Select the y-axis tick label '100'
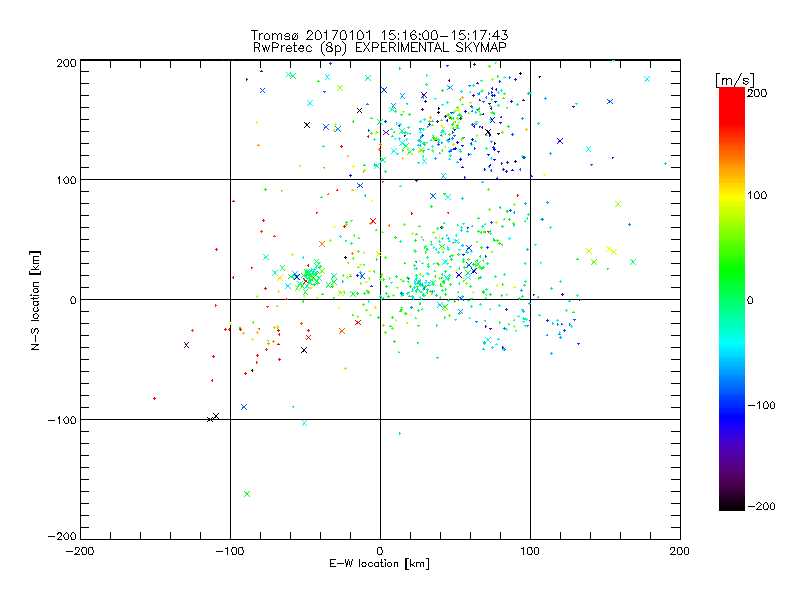 [66, 180]
